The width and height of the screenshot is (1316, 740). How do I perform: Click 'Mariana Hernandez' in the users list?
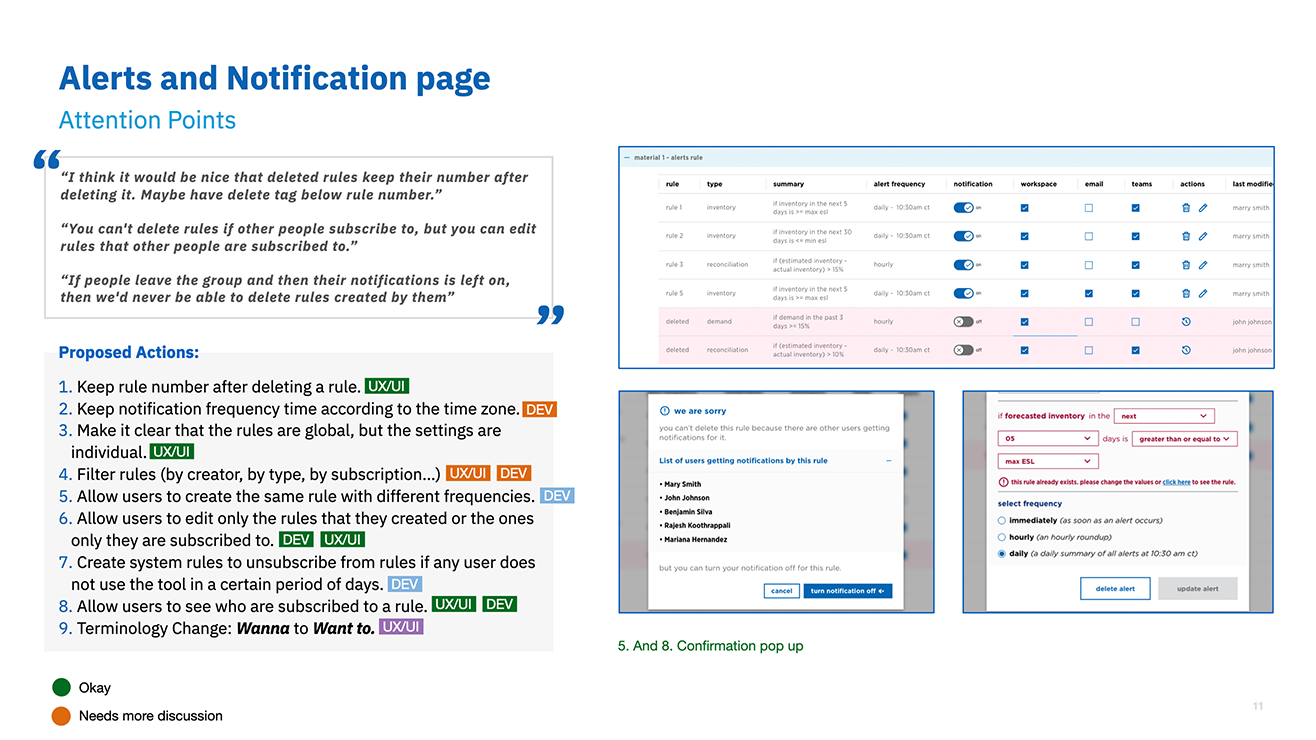[x=694, y=539]
